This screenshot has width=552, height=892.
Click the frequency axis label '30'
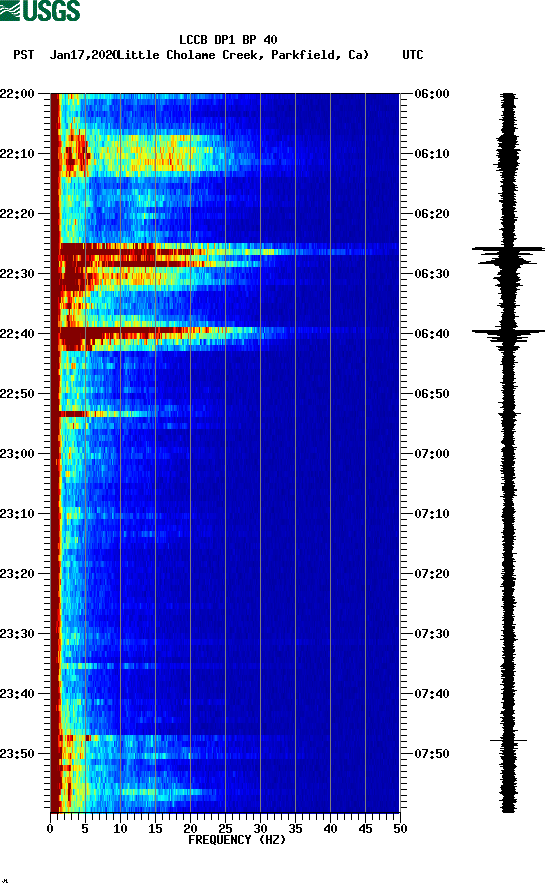(260, 829)
